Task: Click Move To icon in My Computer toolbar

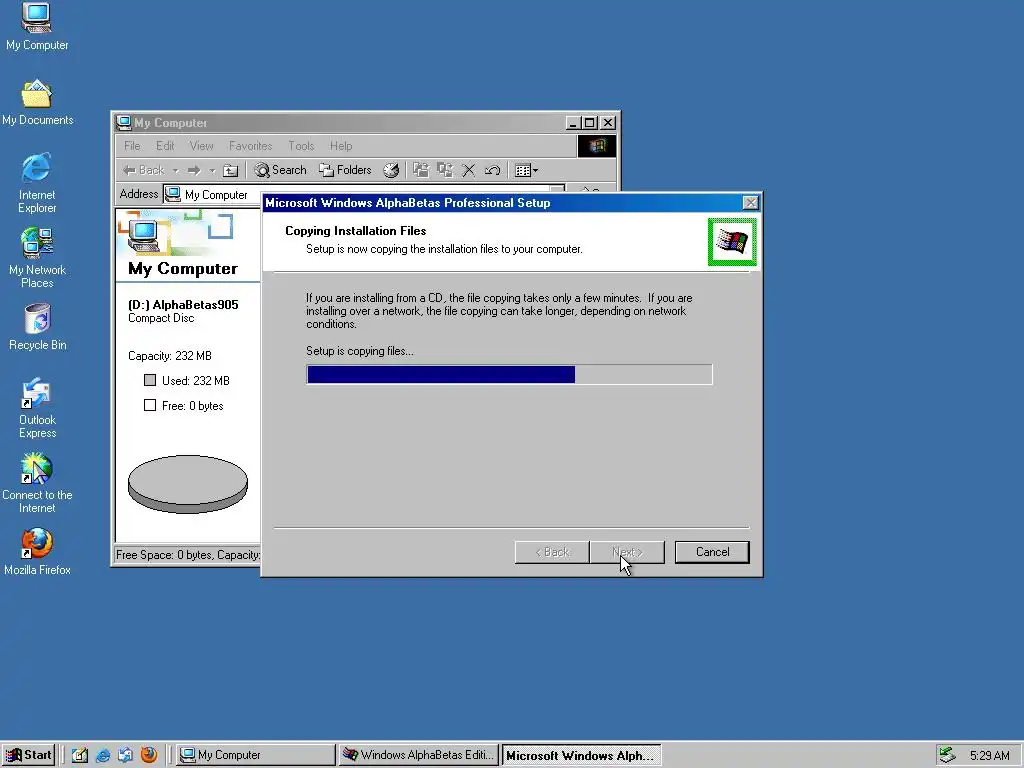Action: 421,170
